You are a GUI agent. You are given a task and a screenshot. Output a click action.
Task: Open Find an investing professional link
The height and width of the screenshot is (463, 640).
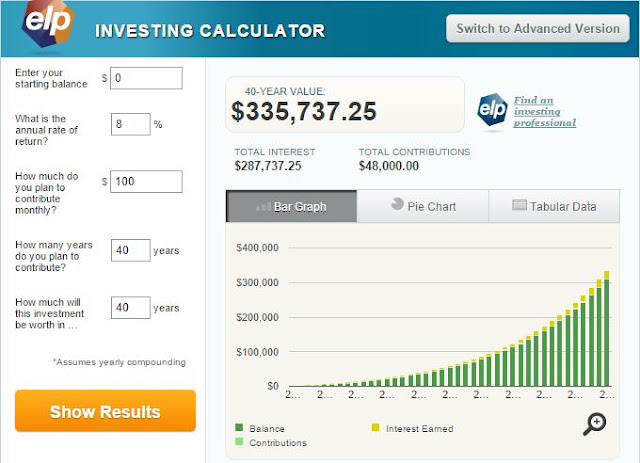(544, 111)
